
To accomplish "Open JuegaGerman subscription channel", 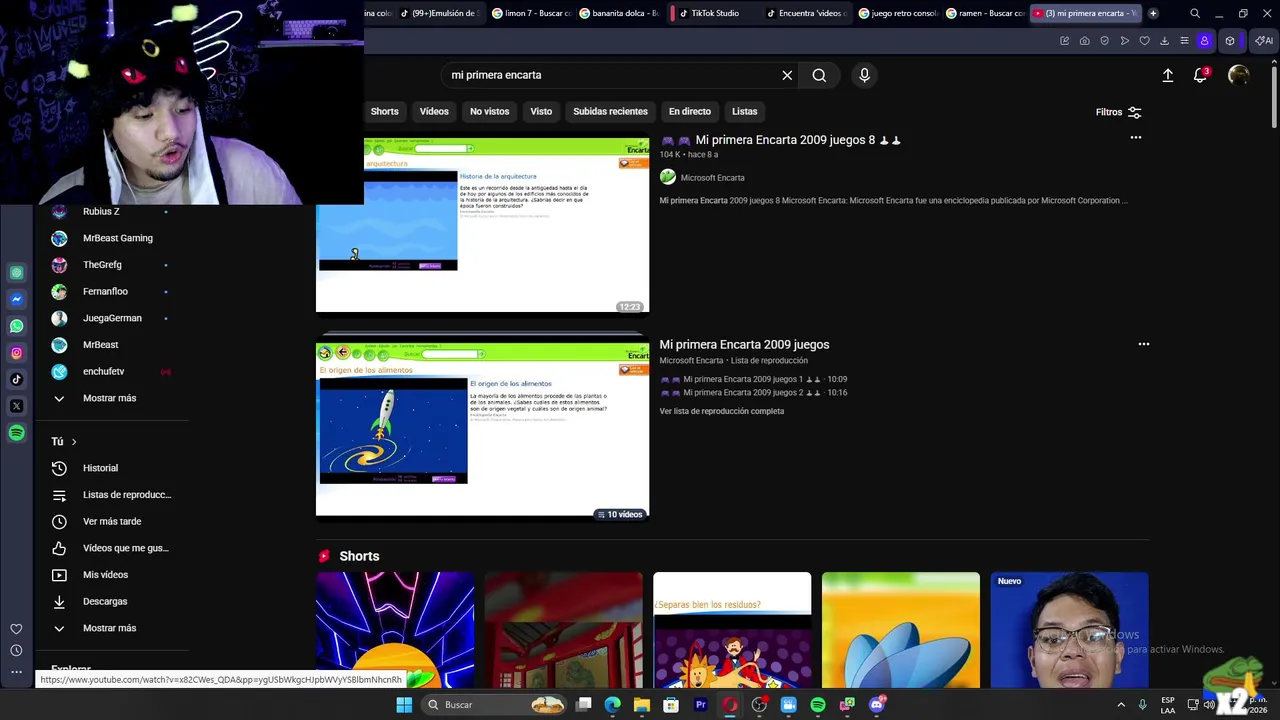I will point(112,318).
